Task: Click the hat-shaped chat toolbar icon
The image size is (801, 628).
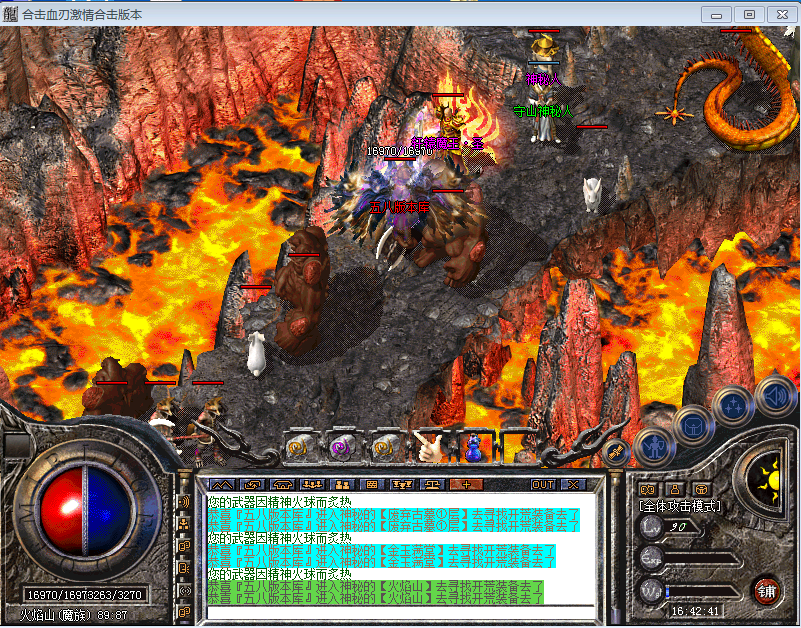Action: [x=282, y=484]
